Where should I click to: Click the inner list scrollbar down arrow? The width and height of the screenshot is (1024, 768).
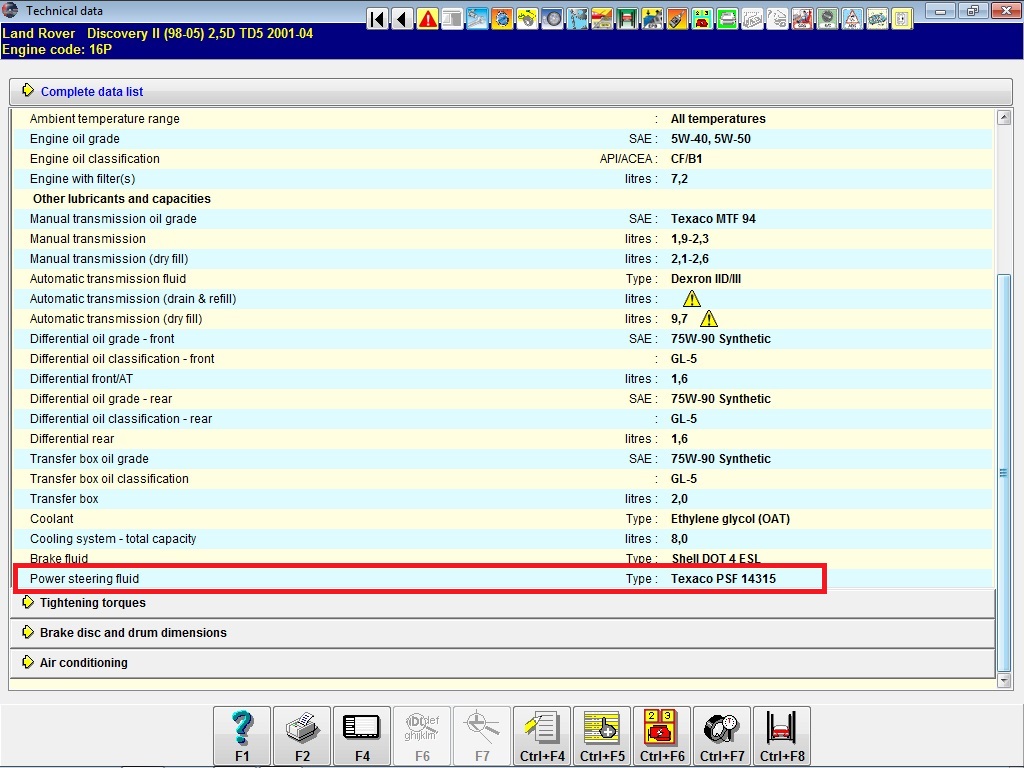click(x=1004, y=680)
